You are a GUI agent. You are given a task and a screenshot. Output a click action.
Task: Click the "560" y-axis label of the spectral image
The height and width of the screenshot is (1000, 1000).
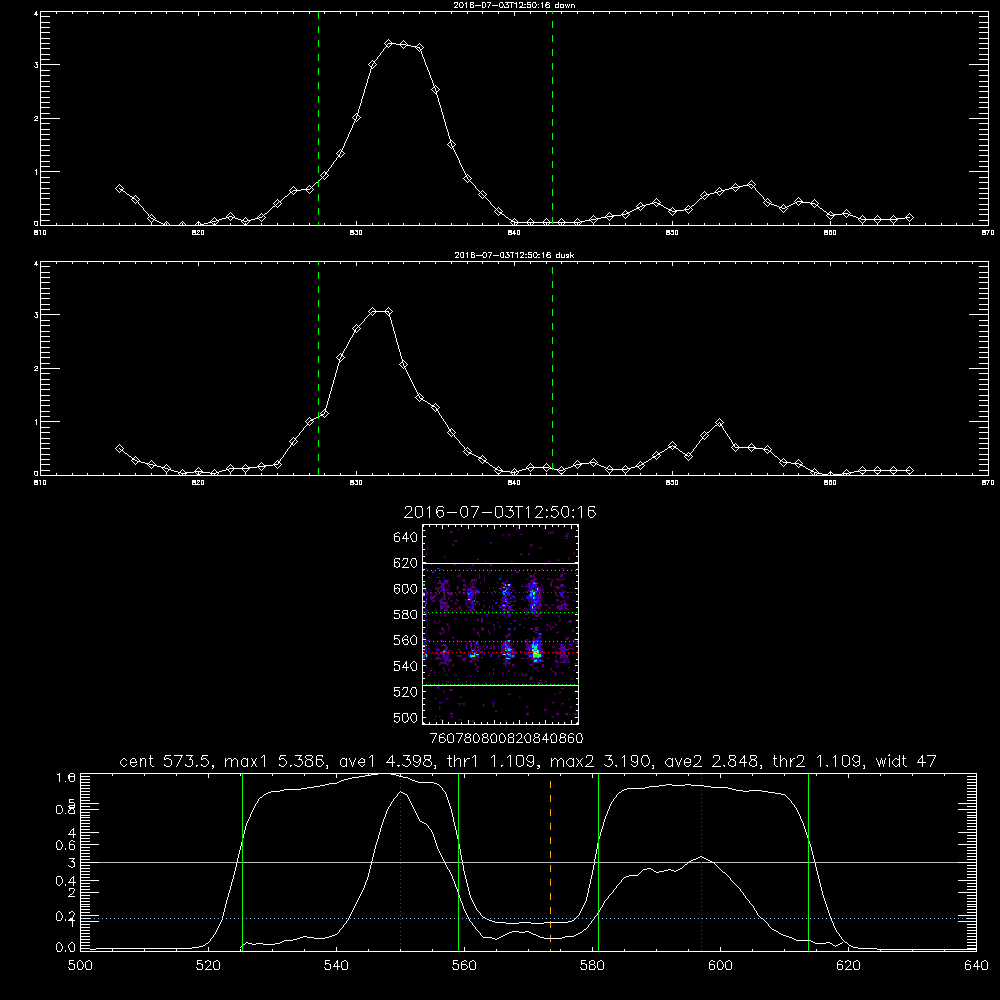[406, 640]
